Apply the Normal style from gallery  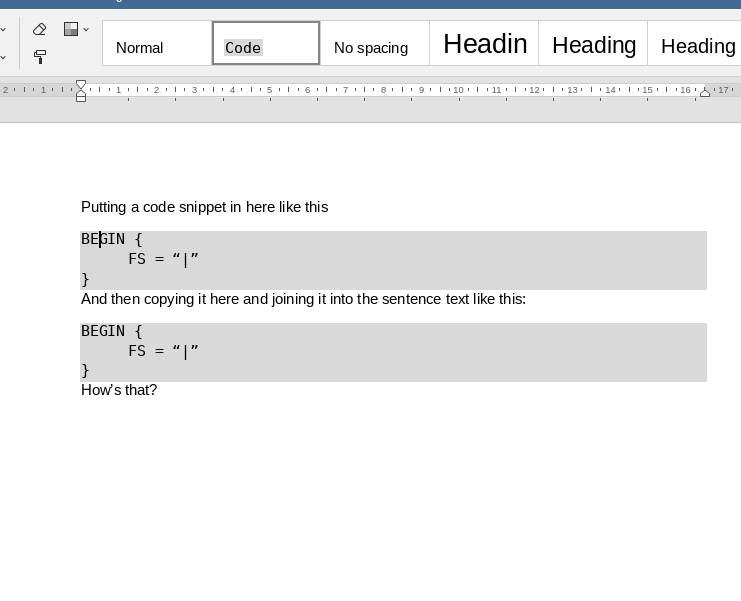(x=157, y=44)
